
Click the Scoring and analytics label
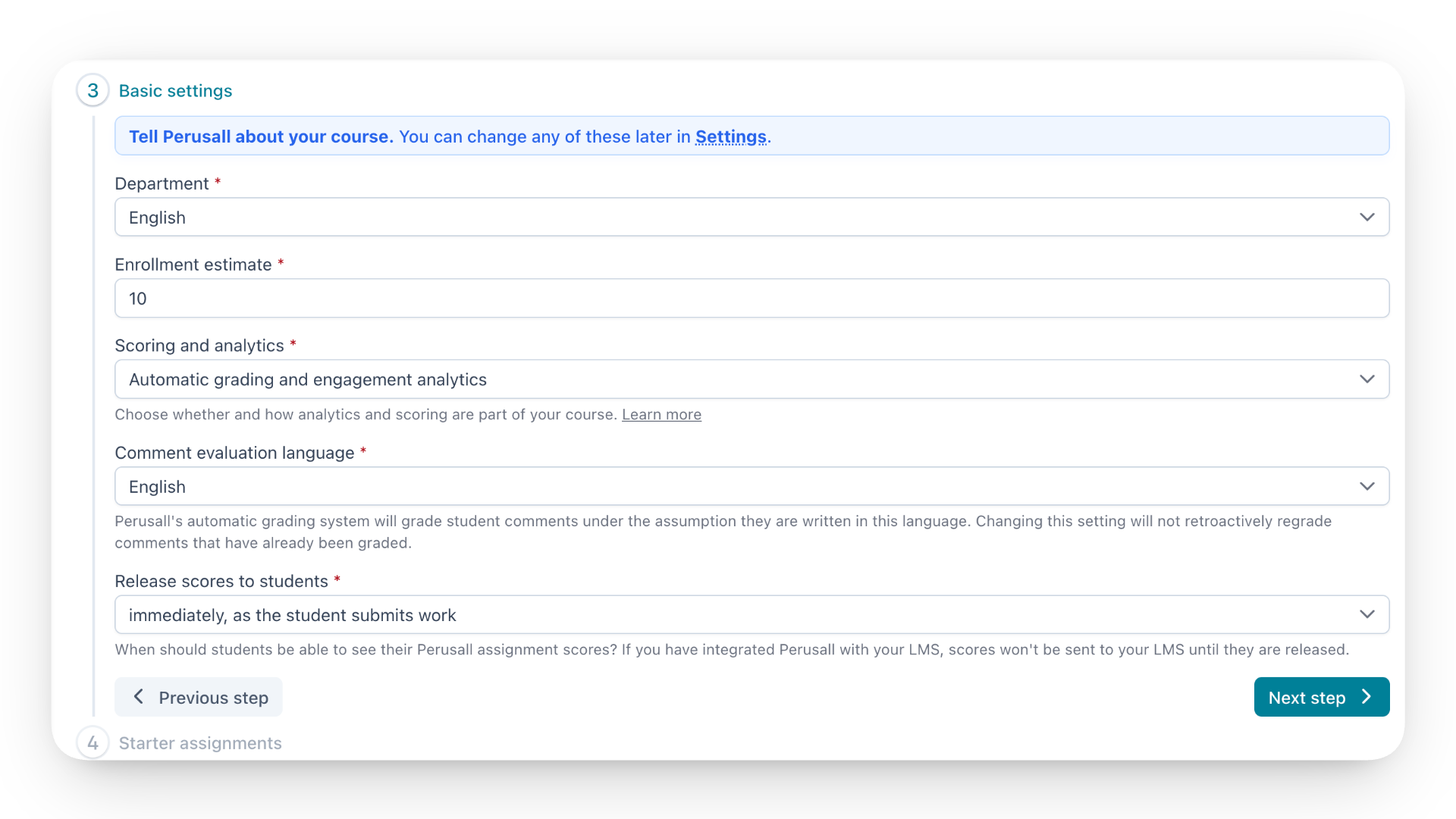click(x=199, y=346)
